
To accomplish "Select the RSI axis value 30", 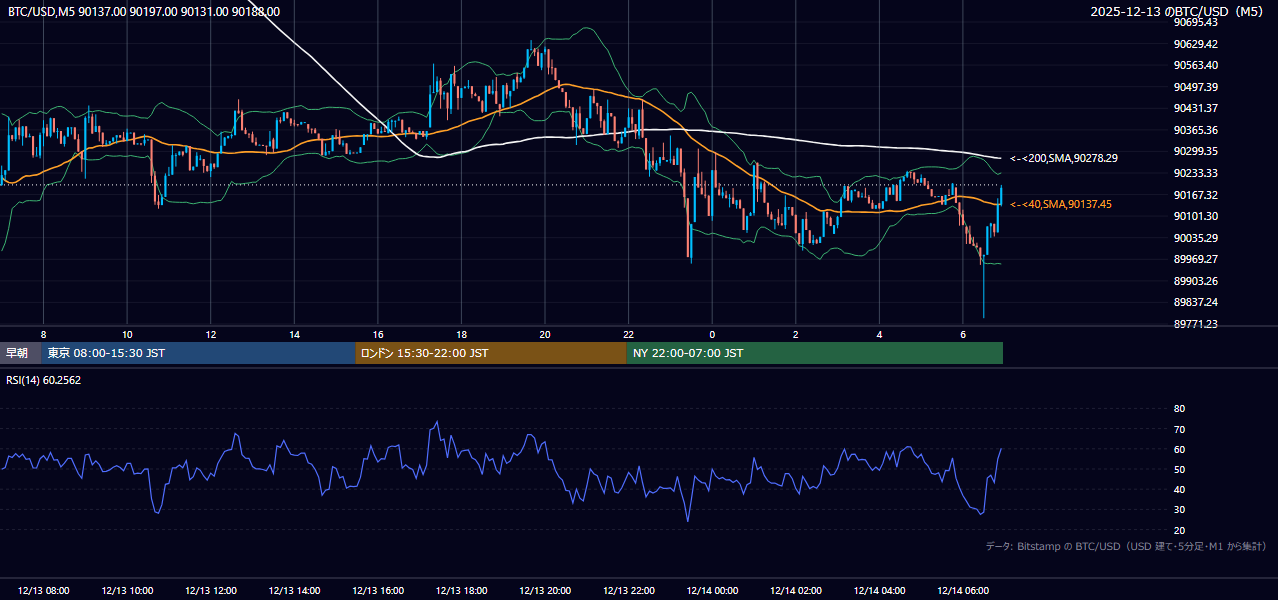I will click(1179, 510).
